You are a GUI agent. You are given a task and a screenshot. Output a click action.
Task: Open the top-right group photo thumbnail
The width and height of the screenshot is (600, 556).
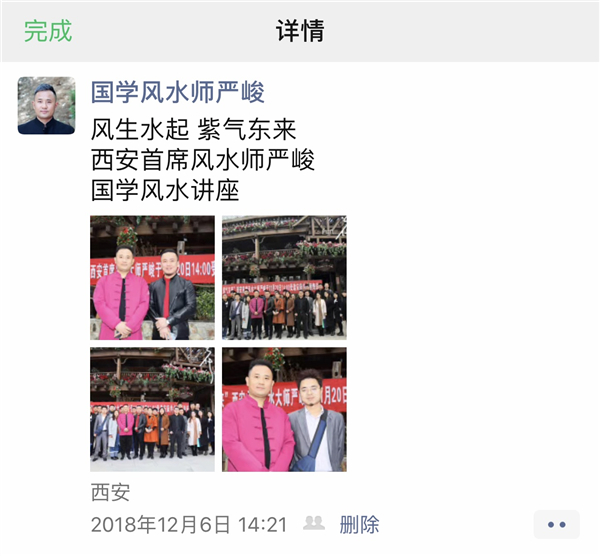[284, 278]
